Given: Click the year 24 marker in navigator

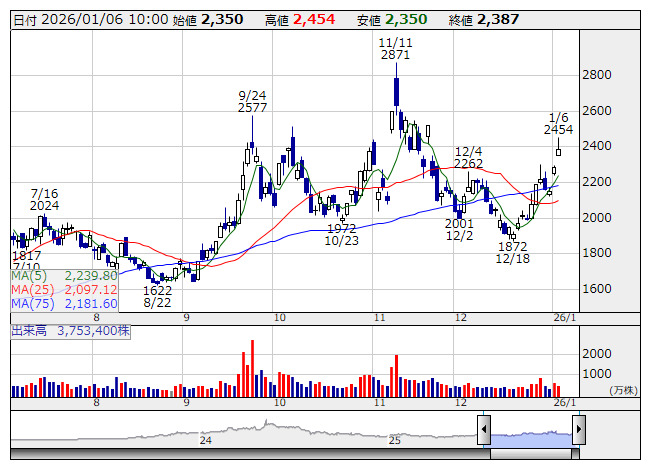Looking at the screenshot, I should pos(206,440).
